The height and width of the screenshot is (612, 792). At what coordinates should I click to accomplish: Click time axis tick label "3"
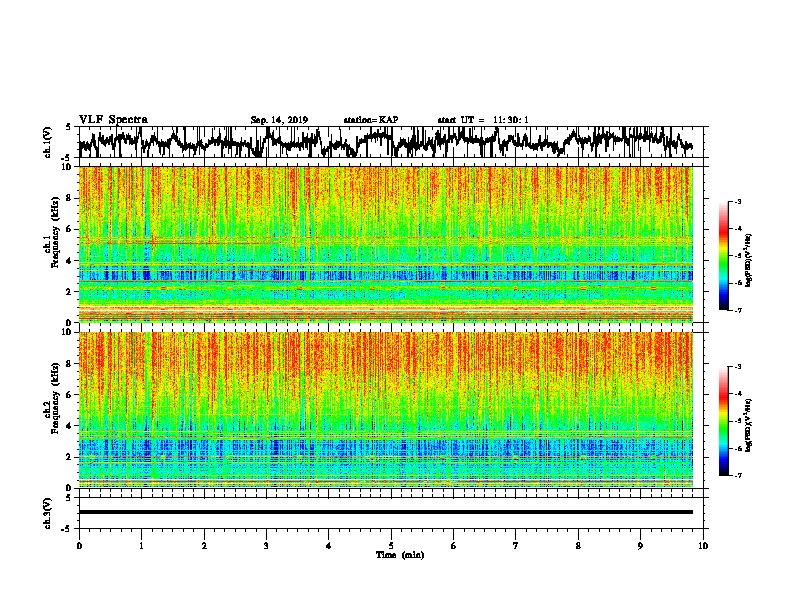click(x=266, y=545)
